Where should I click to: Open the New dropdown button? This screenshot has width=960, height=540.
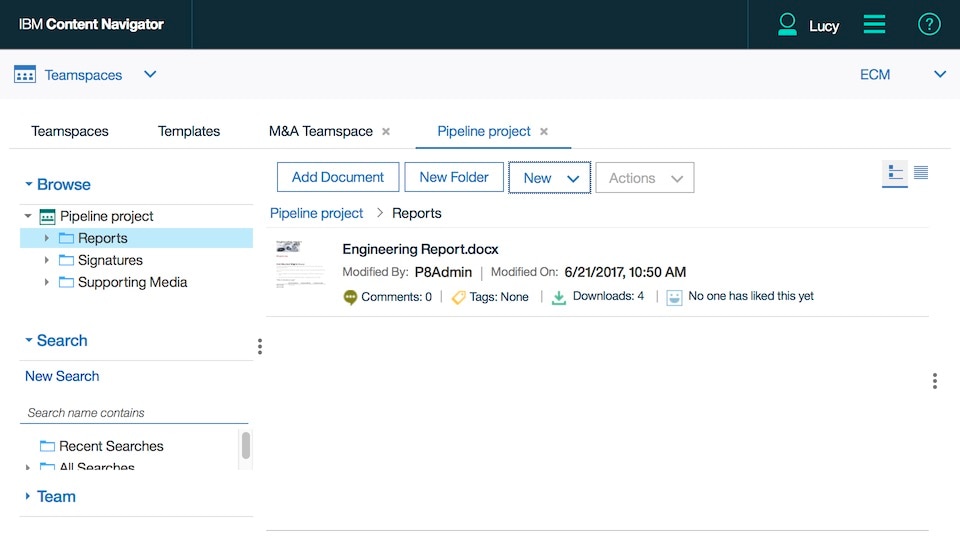click(550, 178)
